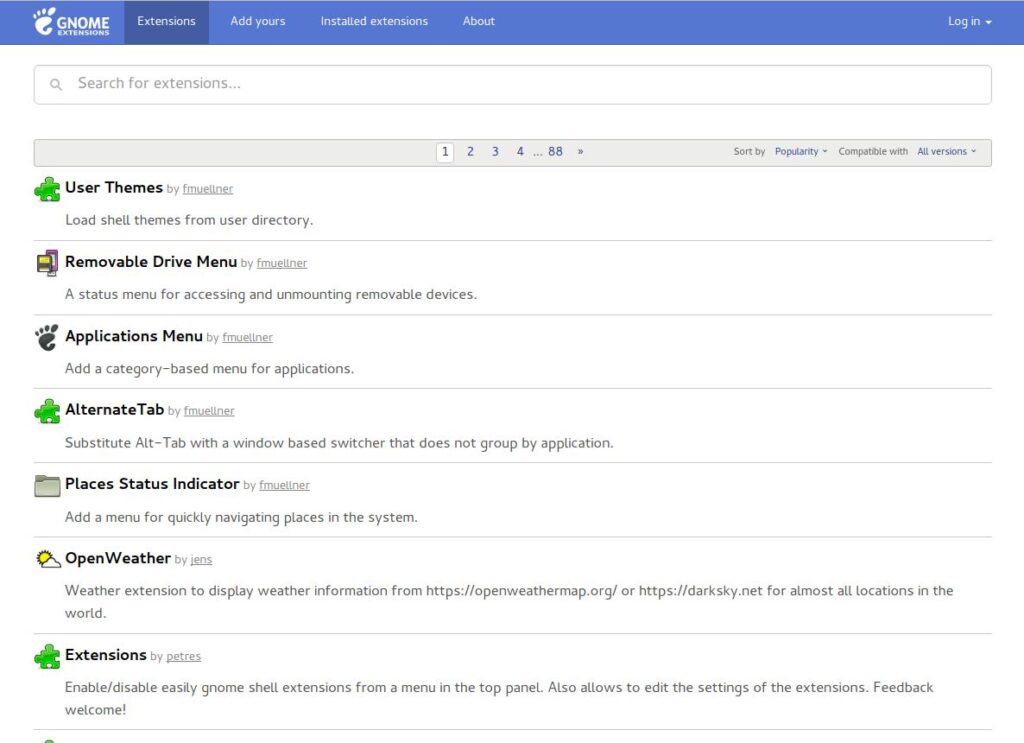Viewport: 1024px width, 743px height.
Task: Focus the Search for extensions field
Action: [513, 84]
